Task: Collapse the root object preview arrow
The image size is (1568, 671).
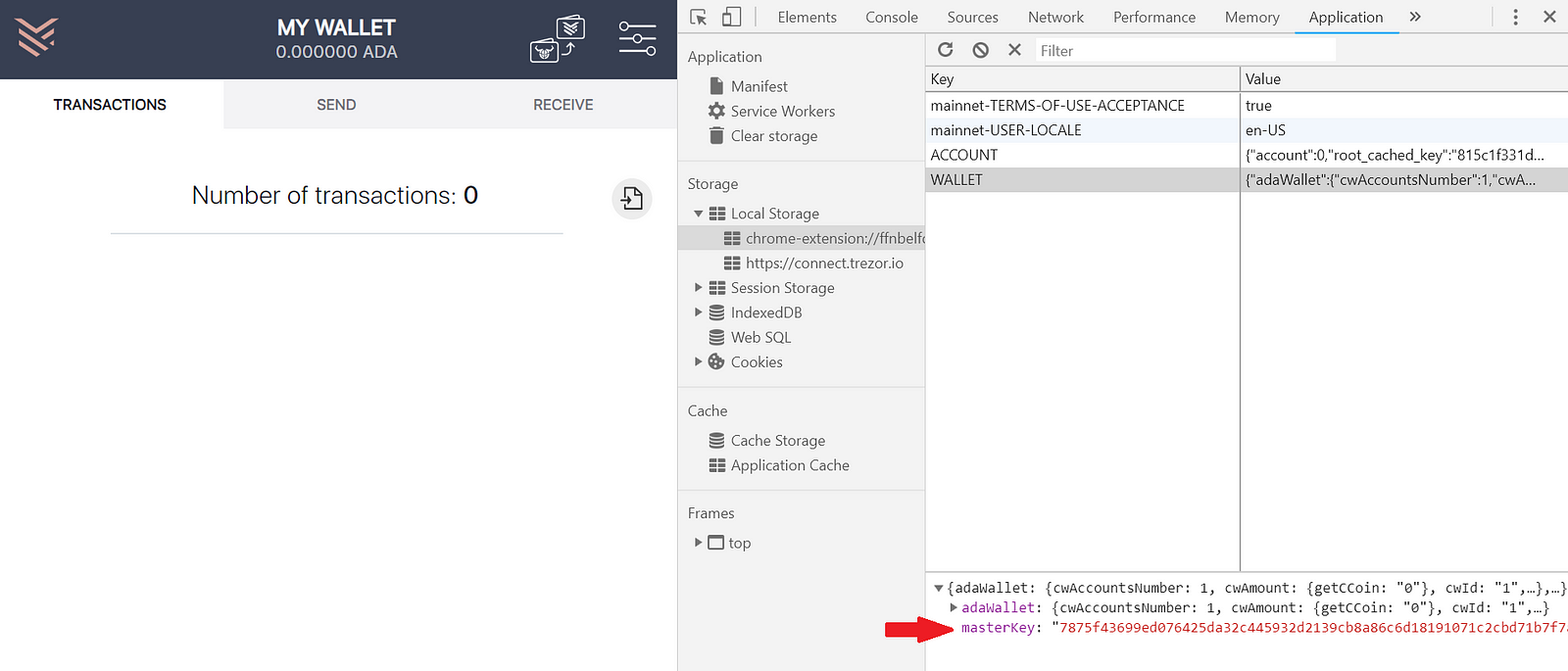Action: coord(938,589)
